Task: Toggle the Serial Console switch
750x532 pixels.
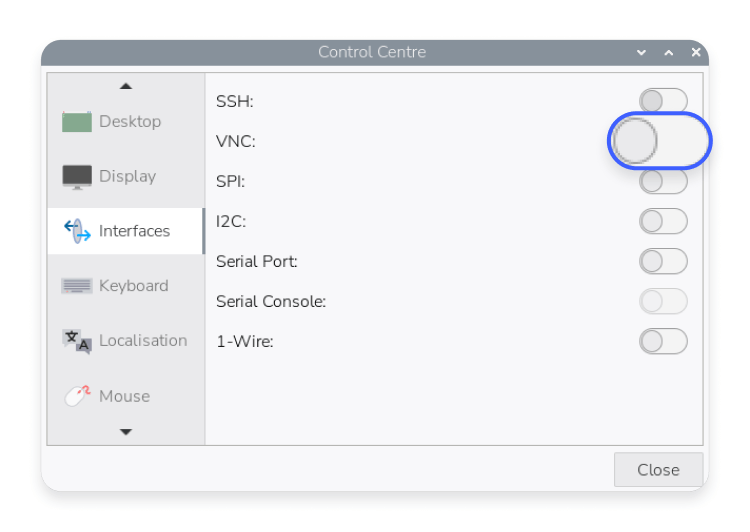Action: coord(663,301)
